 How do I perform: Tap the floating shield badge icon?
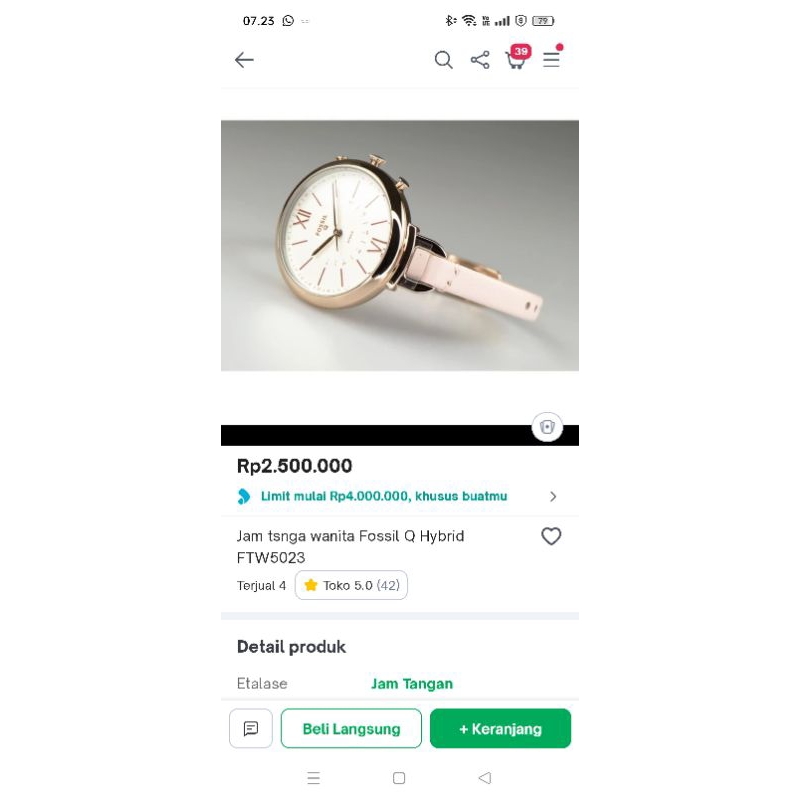tap(547, 427)
